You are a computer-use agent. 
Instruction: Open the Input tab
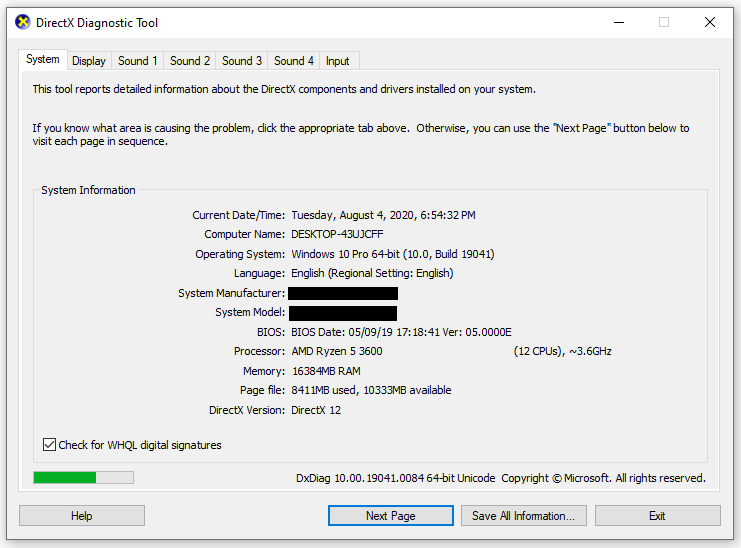[x=337, y=61]
